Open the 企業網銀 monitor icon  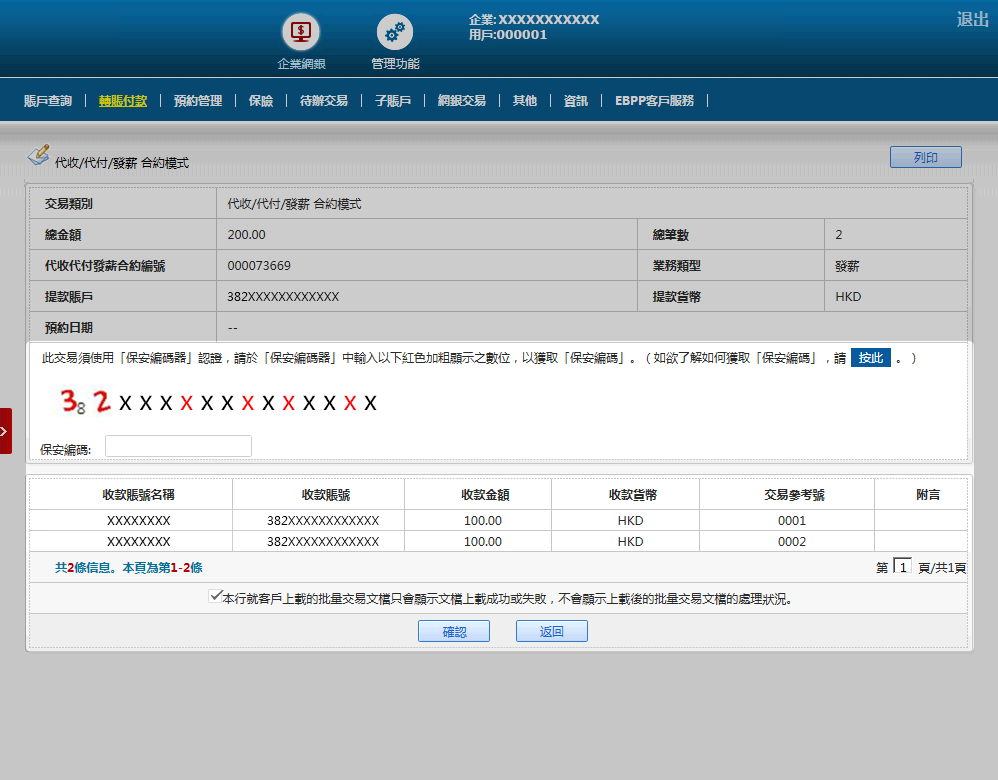[300, 32]
